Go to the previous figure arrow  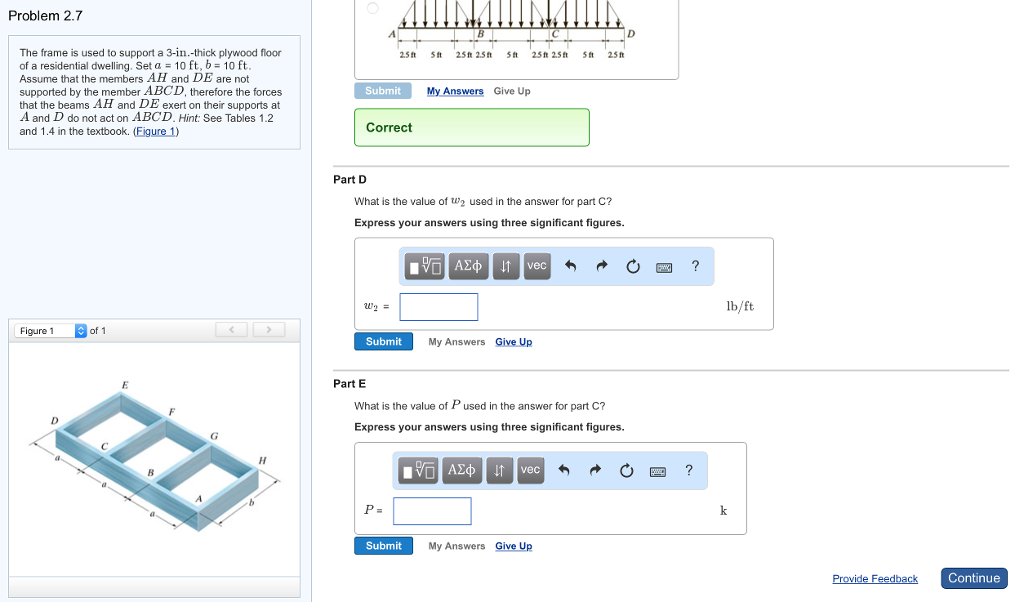point(232,330)
